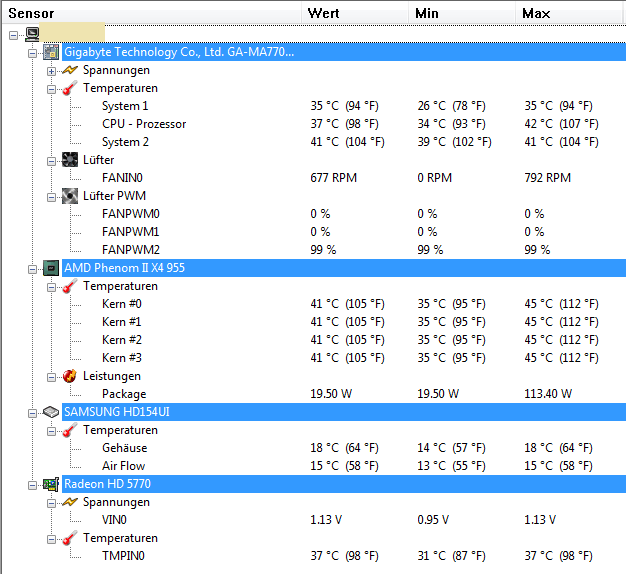Select the FANPWM2 row

[x=363, y=249]
